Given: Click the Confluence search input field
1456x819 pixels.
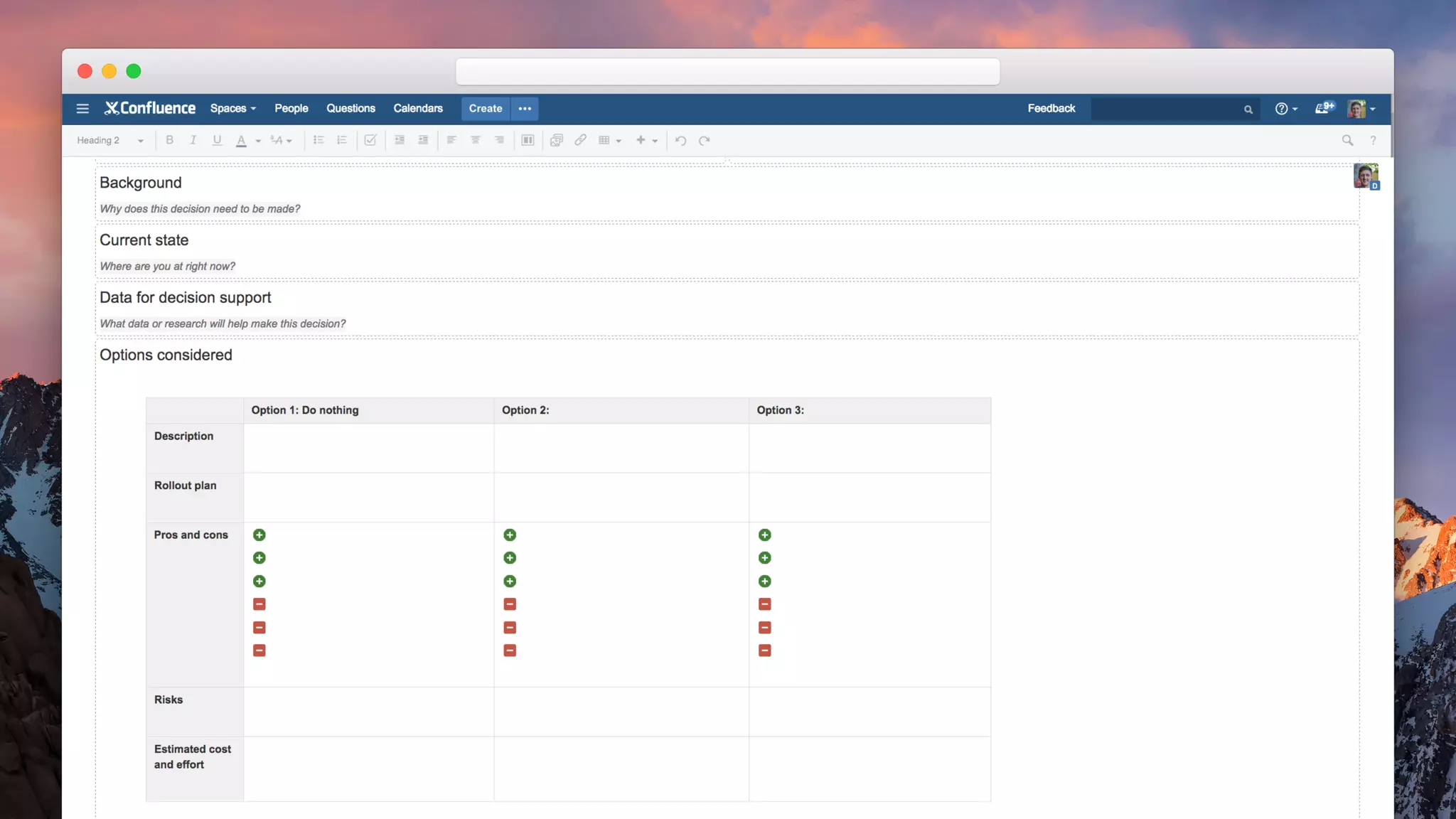Looking at the screenshot, I should [x=1166, y=109].
